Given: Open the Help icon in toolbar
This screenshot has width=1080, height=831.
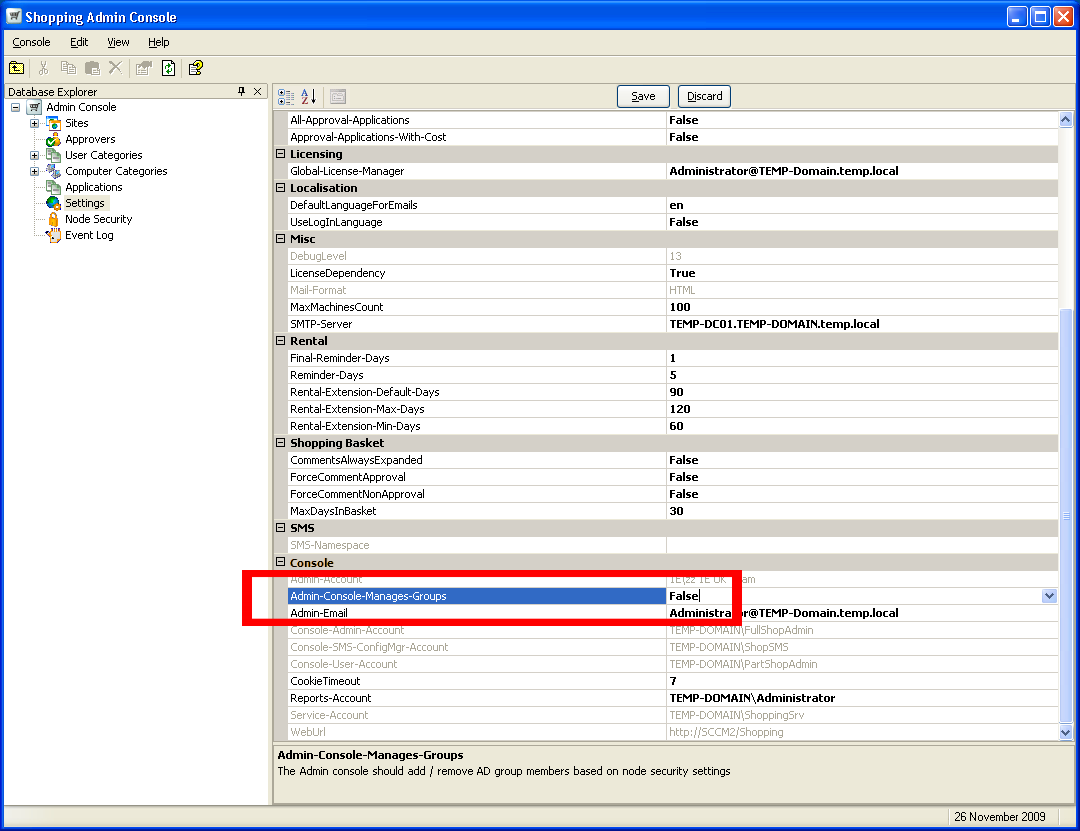Looking at the screenshot, I should coord(196,68).
